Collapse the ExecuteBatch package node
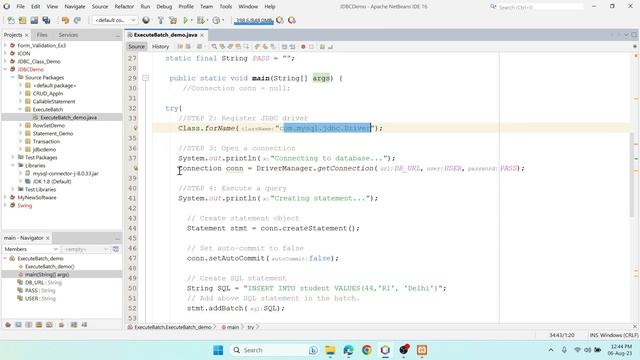The height and width of the screenshot is (360, 640). [x=20, y=109]
